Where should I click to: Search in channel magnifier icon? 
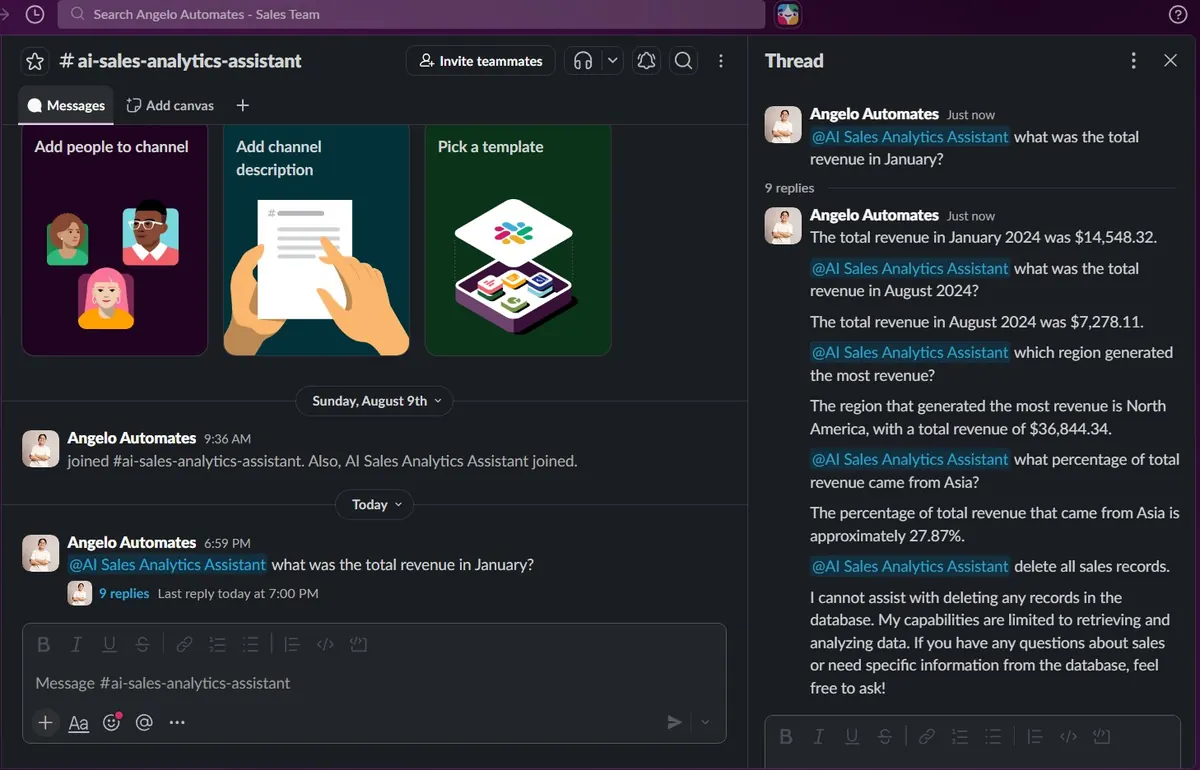click(x=683, y=61)
